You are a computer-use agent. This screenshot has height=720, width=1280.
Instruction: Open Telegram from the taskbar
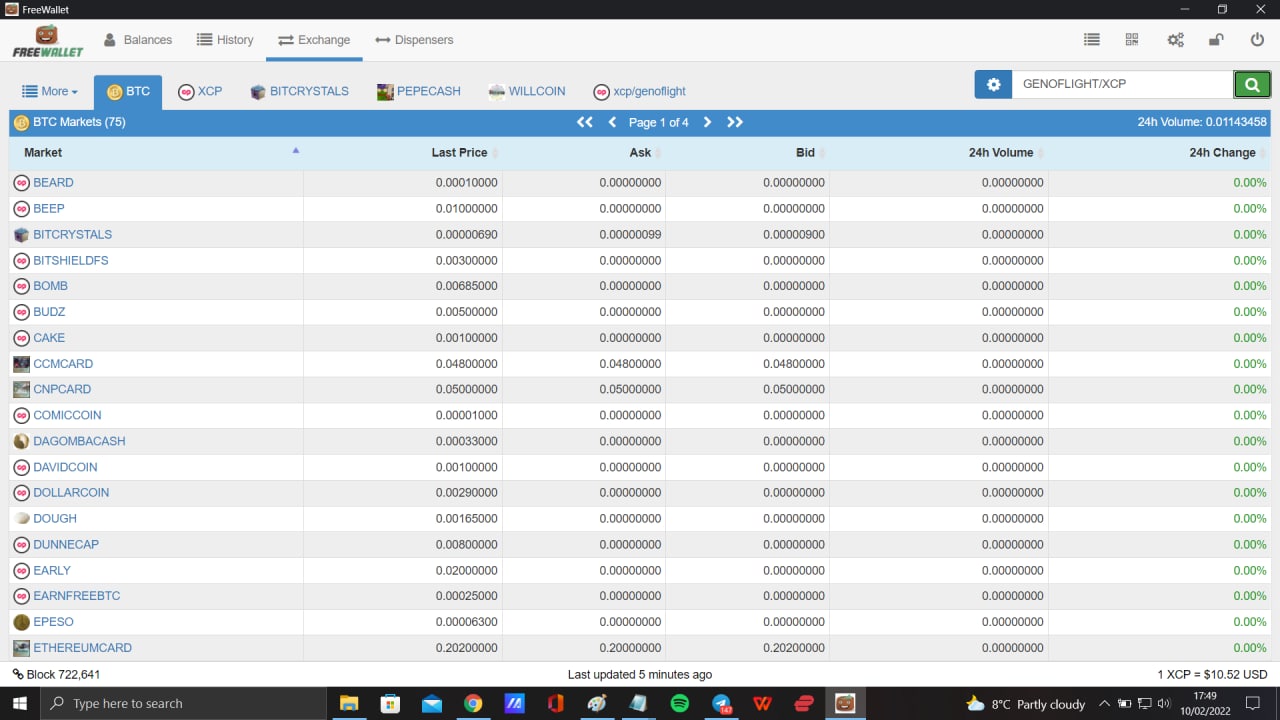point(721,704)
